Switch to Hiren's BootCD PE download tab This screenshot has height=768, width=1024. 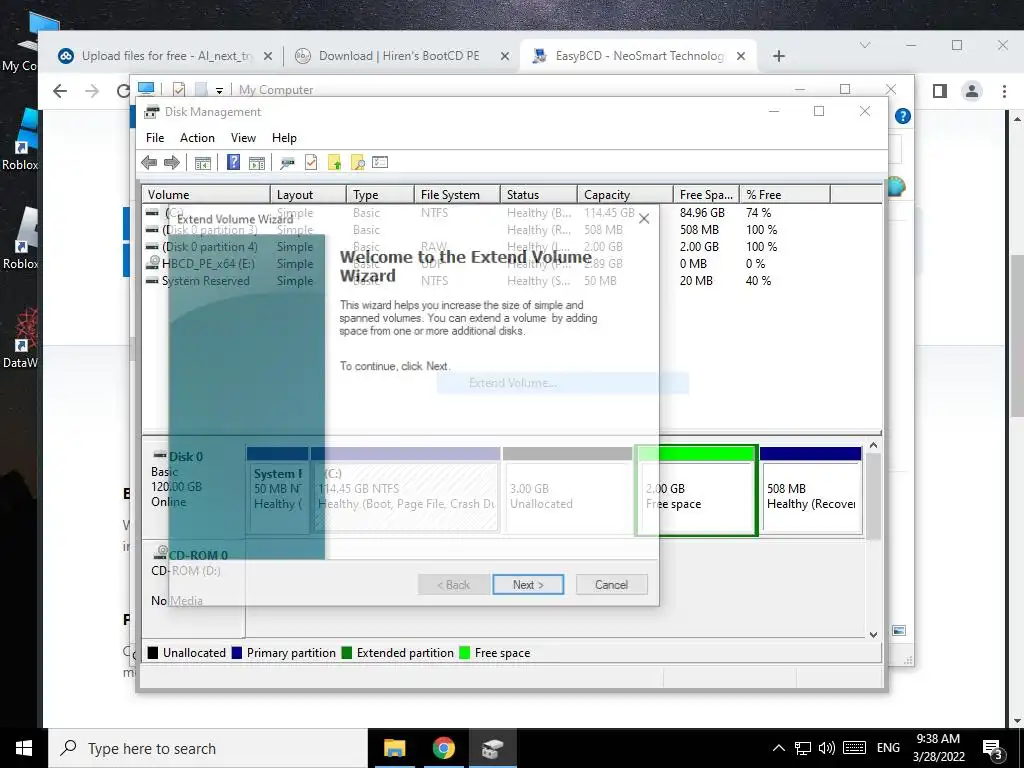tap(399, 56)
